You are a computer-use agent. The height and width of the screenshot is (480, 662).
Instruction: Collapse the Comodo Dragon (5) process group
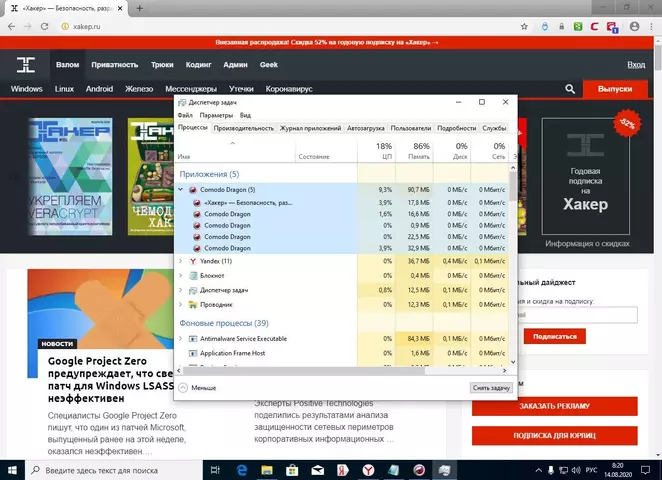click(180, 190)
